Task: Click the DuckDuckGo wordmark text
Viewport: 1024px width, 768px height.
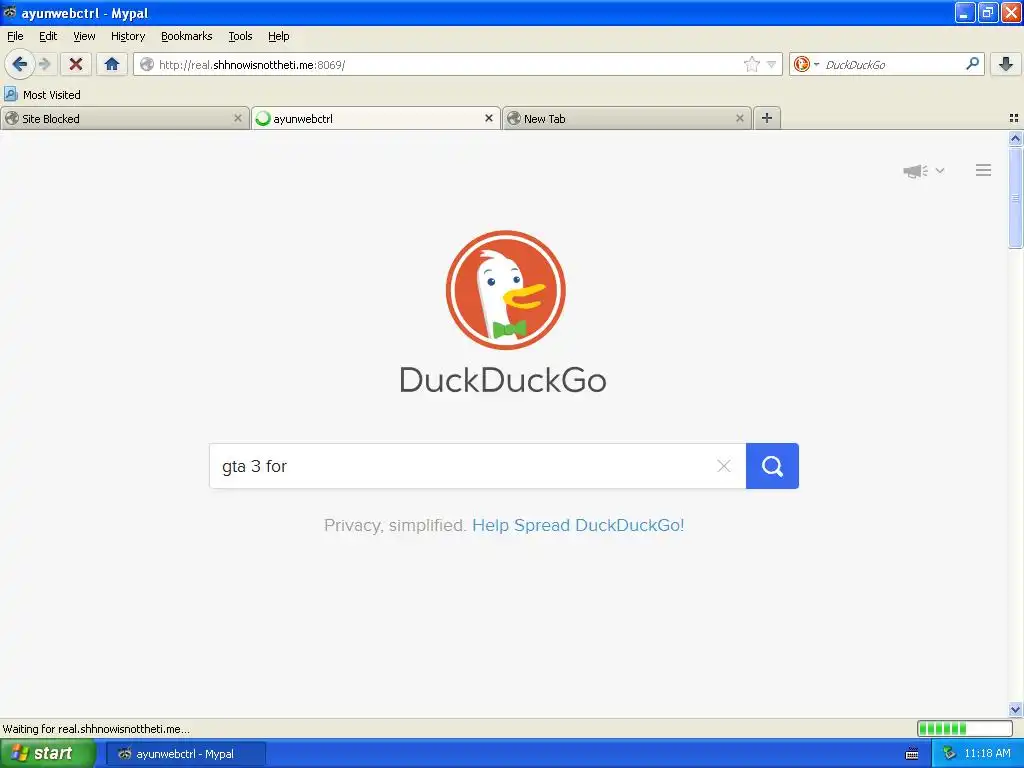Action: 503,380
